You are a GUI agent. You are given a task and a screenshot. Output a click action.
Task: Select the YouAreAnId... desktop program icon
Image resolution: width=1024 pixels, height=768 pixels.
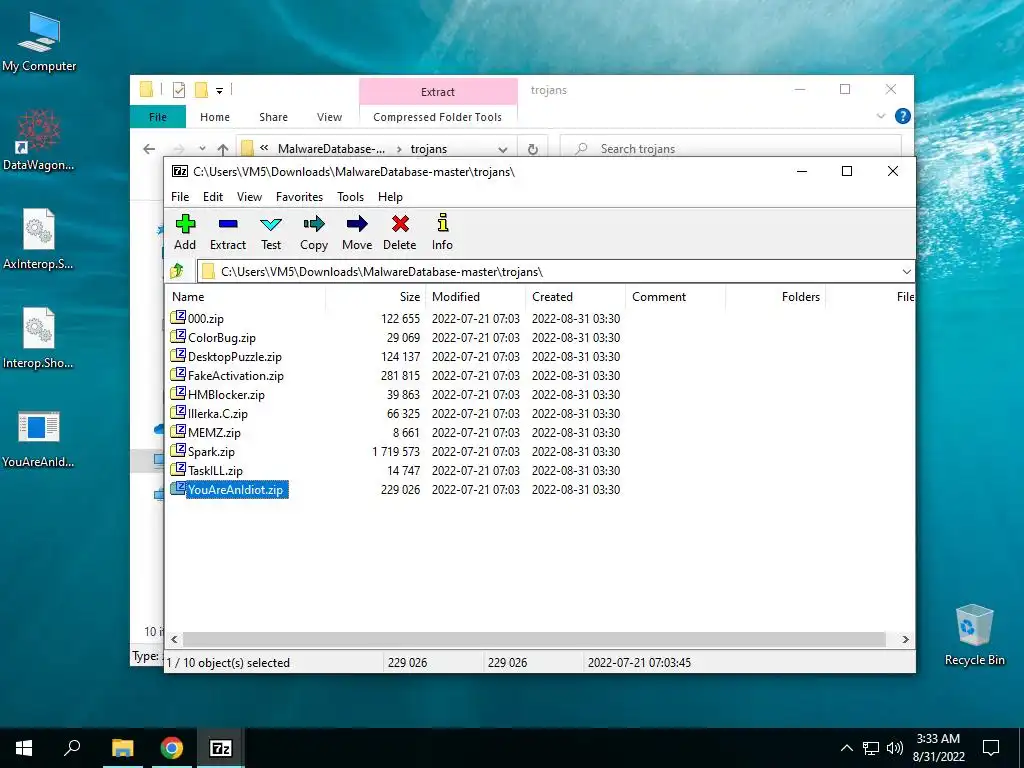[x=39, y=438]
